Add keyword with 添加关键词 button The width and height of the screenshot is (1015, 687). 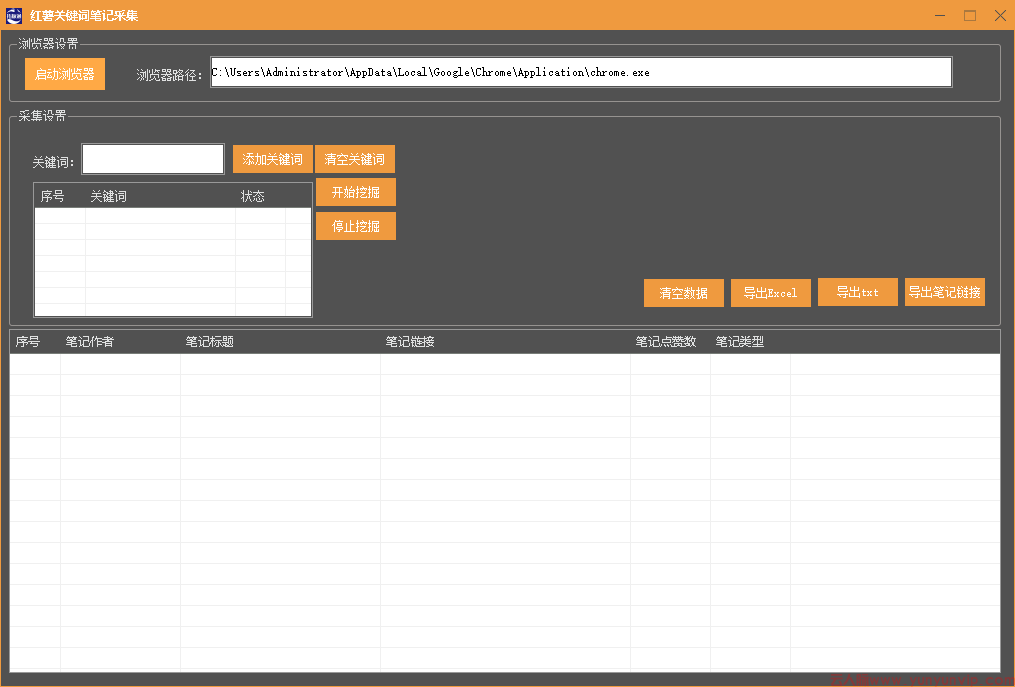273,159
